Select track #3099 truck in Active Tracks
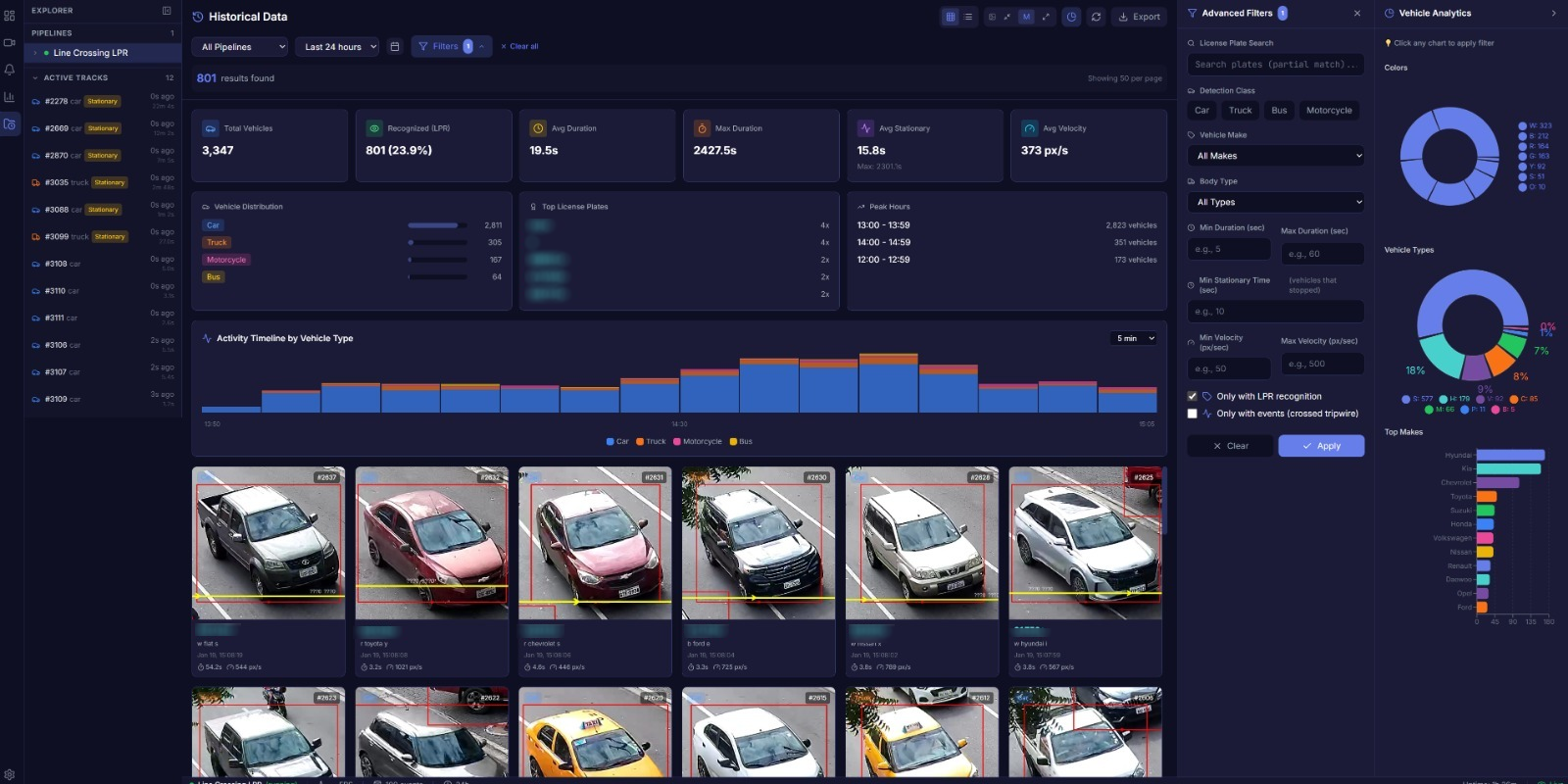Viewport: 1568px width, 784px height. [x=103, y=237]
